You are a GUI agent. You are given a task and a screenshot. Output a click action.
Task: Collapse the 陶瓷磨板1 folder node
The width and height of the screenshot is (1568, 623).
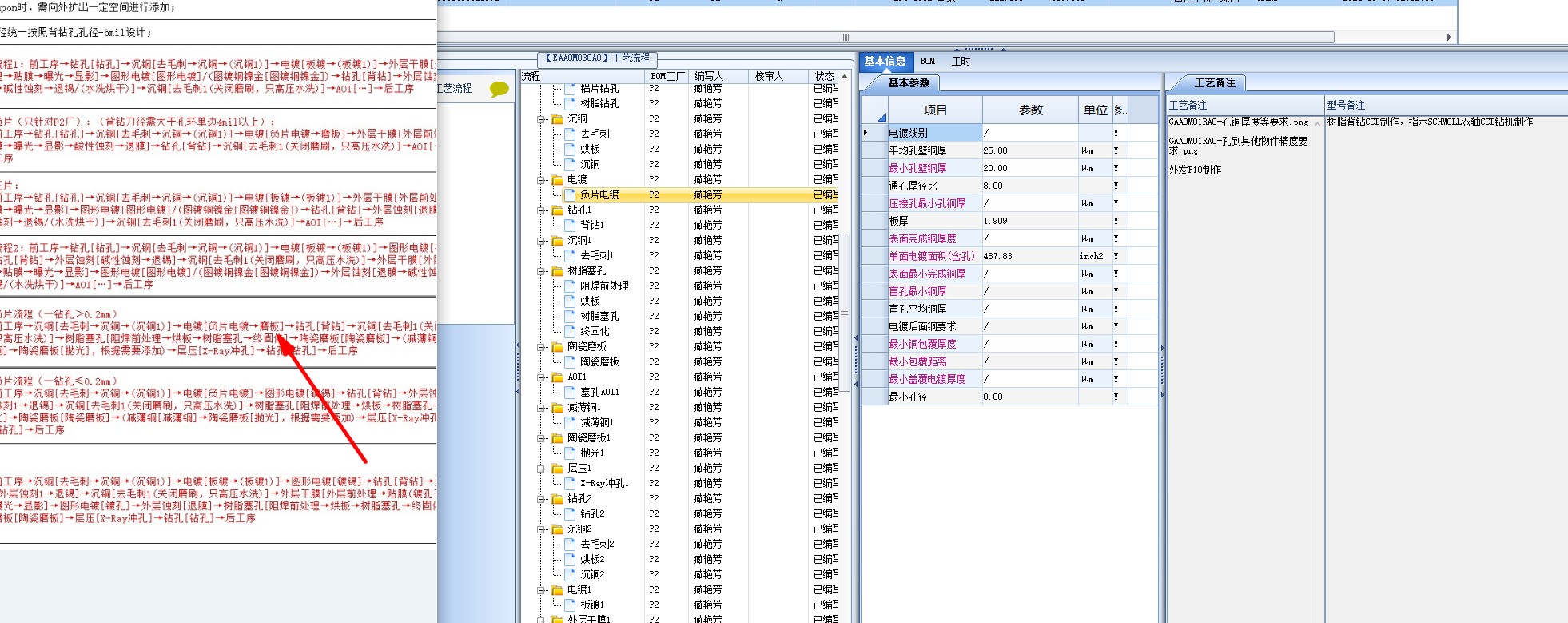click(541, 438)
